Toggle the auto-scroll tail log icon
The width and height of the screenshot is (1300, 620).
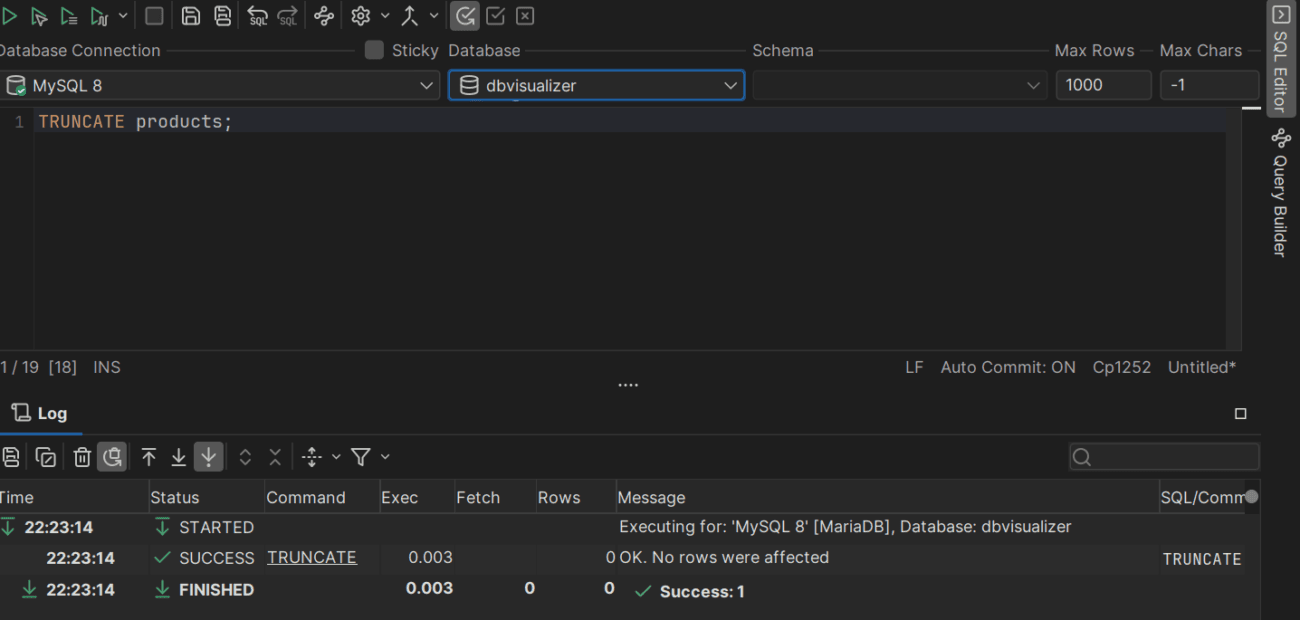(208, 456)
